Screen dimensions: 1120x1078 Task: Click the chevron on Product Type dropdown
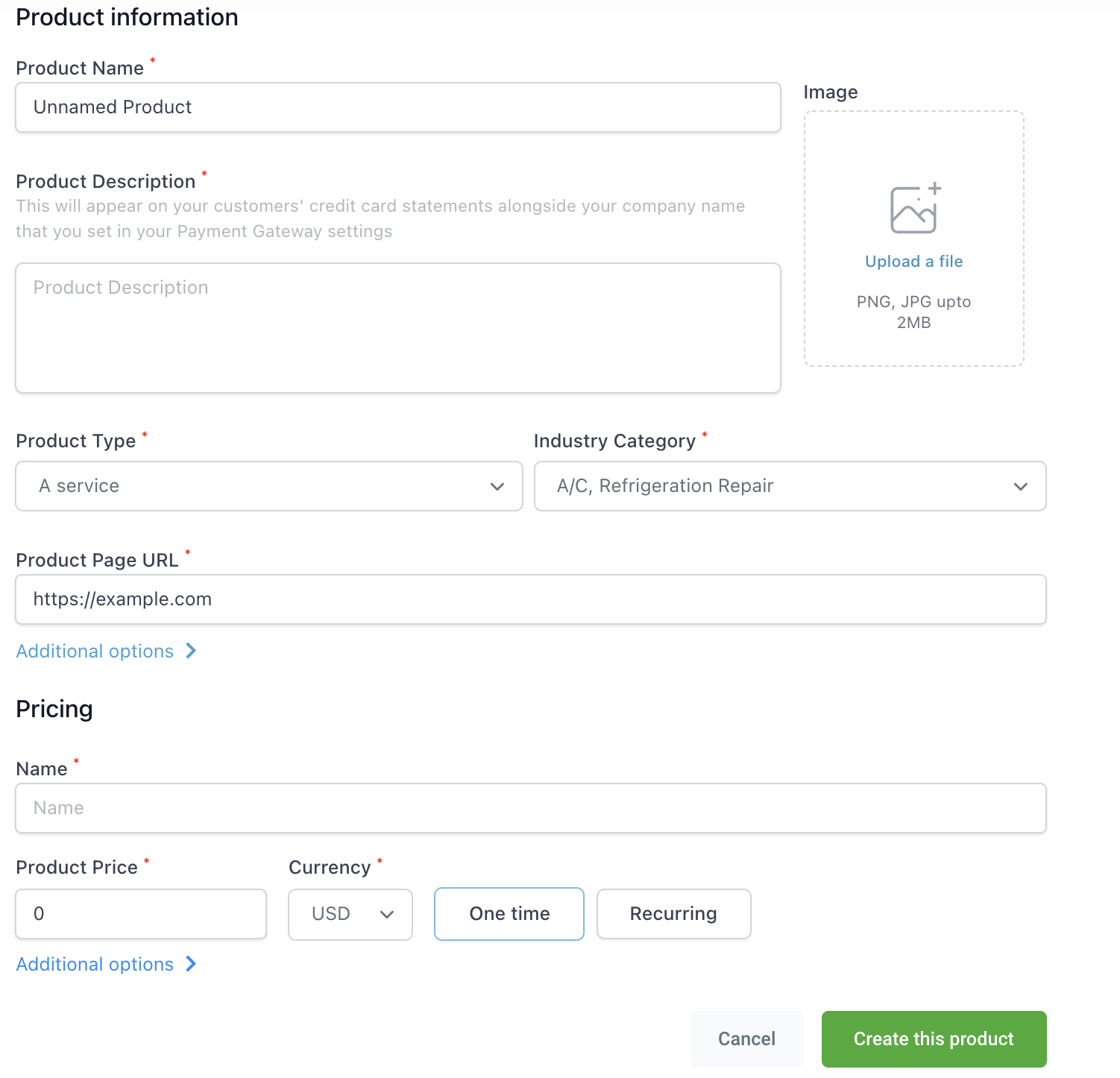[497, 487]
